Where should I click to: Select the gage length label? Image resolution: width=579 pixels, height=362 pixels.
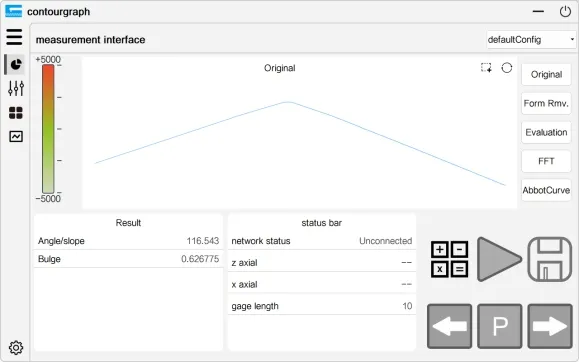[x=255, y=306]
